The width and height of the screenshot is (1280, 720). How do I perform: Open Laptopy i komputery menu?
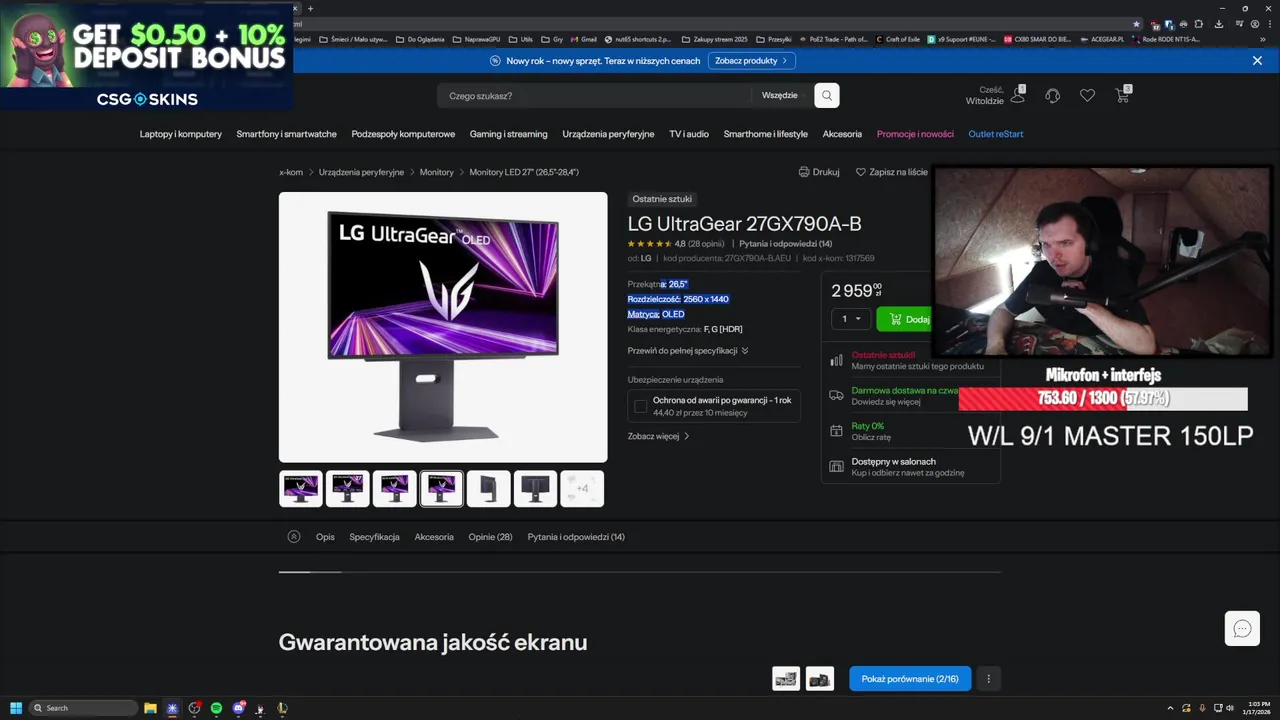pos(181,134)
